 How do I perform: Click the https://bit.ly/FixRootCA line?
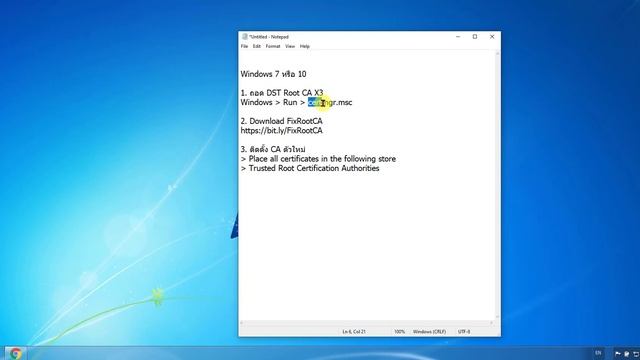tap(281, 131)
